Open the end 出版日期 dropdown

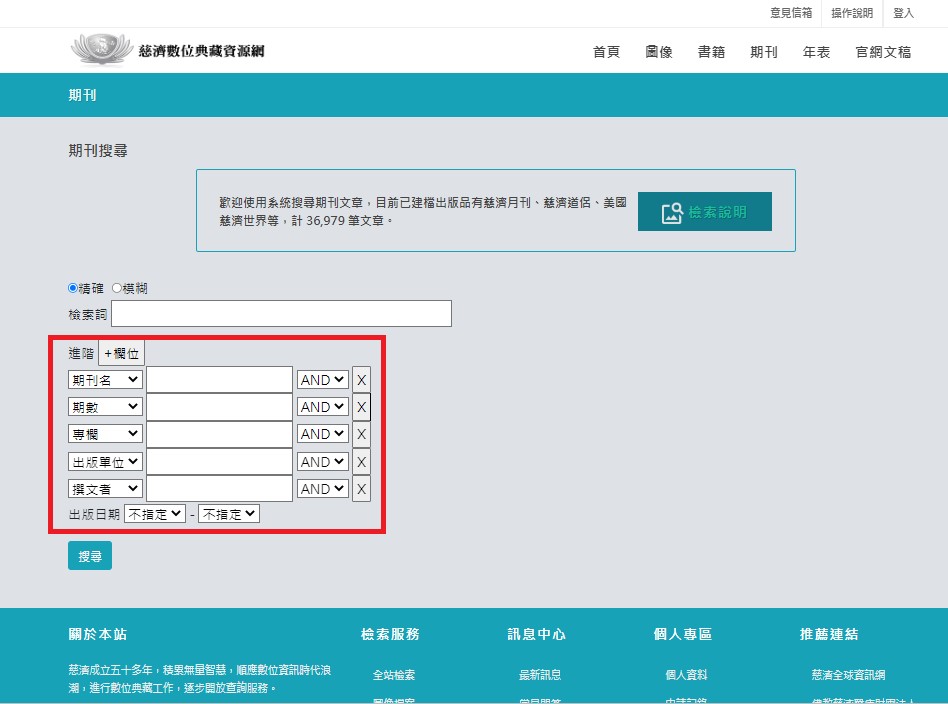pyautogui.click(x=229, y=514)
